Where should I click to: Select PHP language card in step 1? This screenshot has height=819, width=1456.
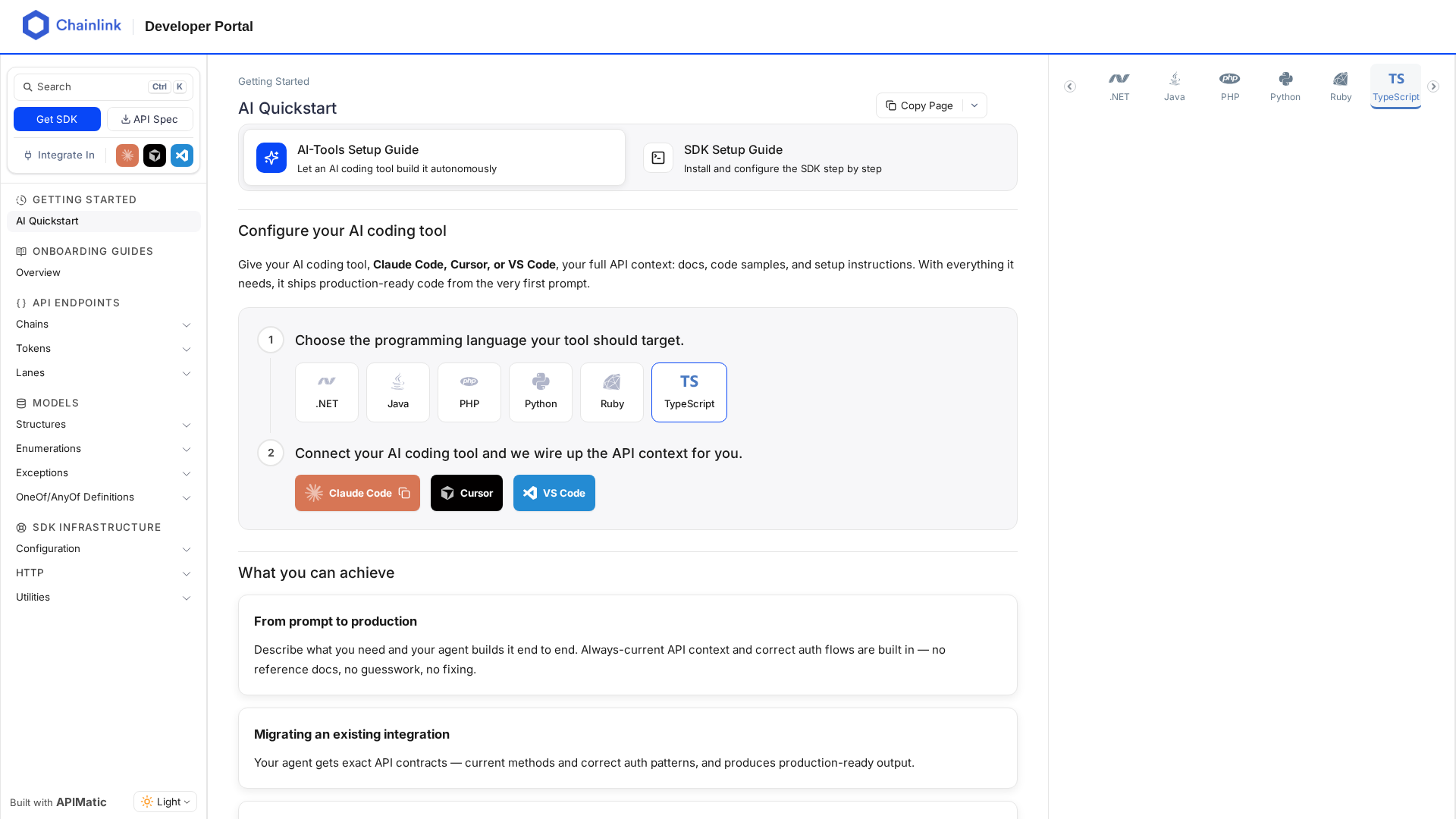tap(469, 392)
